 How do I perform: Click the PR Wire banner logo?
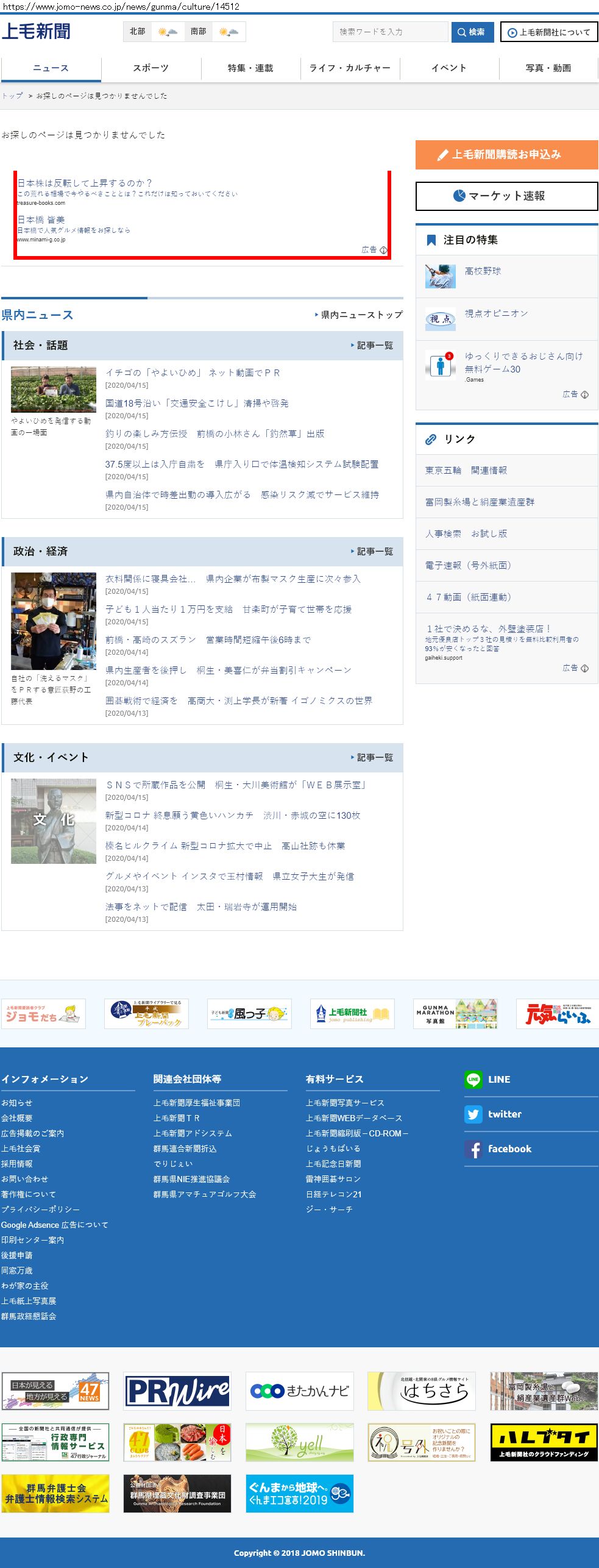177,1391
